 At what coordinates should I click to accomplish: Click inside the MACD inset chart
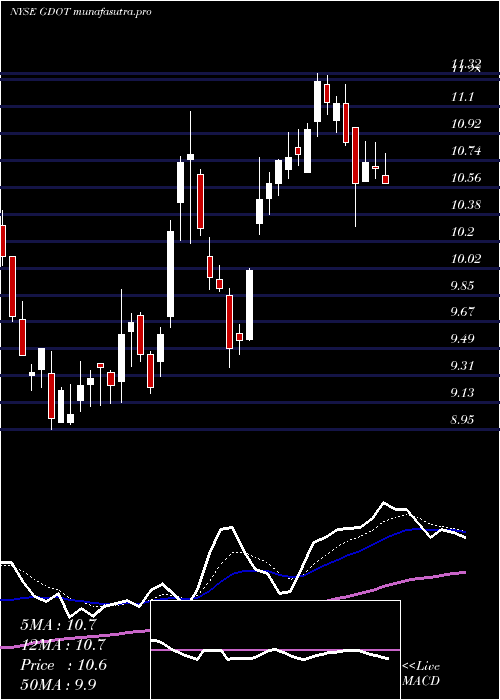point(275,650)
